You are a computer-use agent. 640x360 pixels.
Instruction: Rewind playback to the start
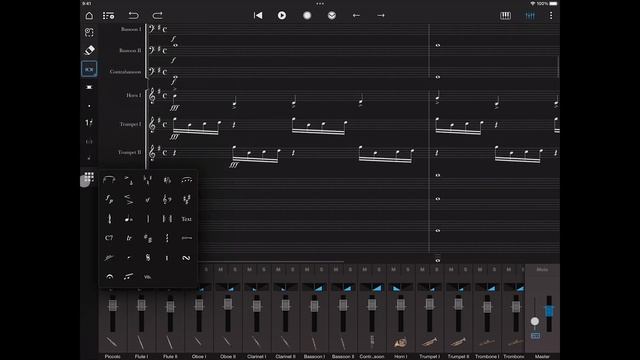[258, 16]
